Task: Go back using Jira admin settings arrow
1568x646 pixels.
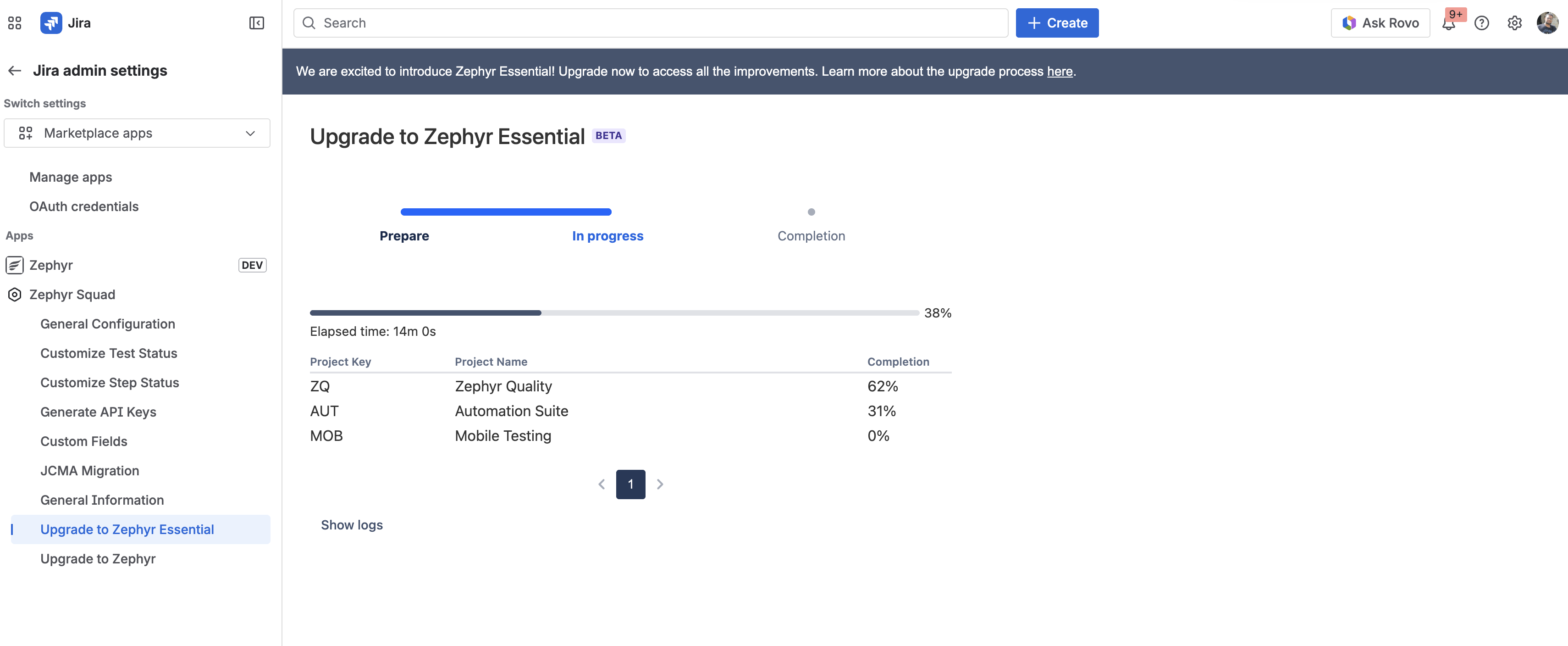Action: 15,71
